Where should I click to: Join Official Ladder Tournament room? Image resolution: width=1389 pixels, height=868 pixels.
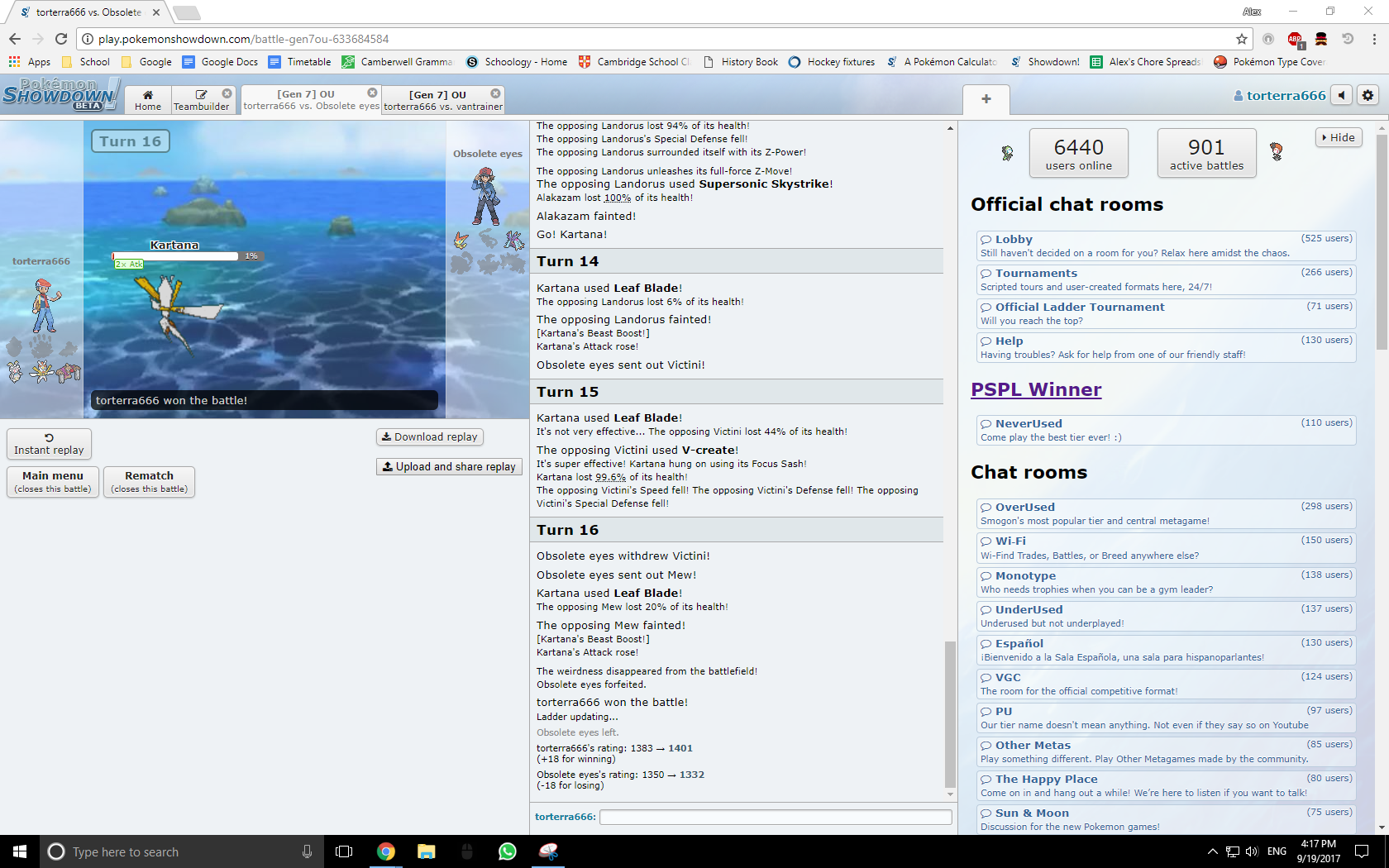1166,313
